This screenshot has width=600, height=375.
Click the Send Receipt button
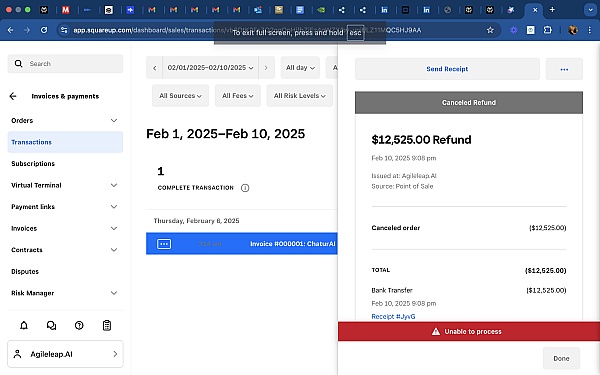(447, 69)
